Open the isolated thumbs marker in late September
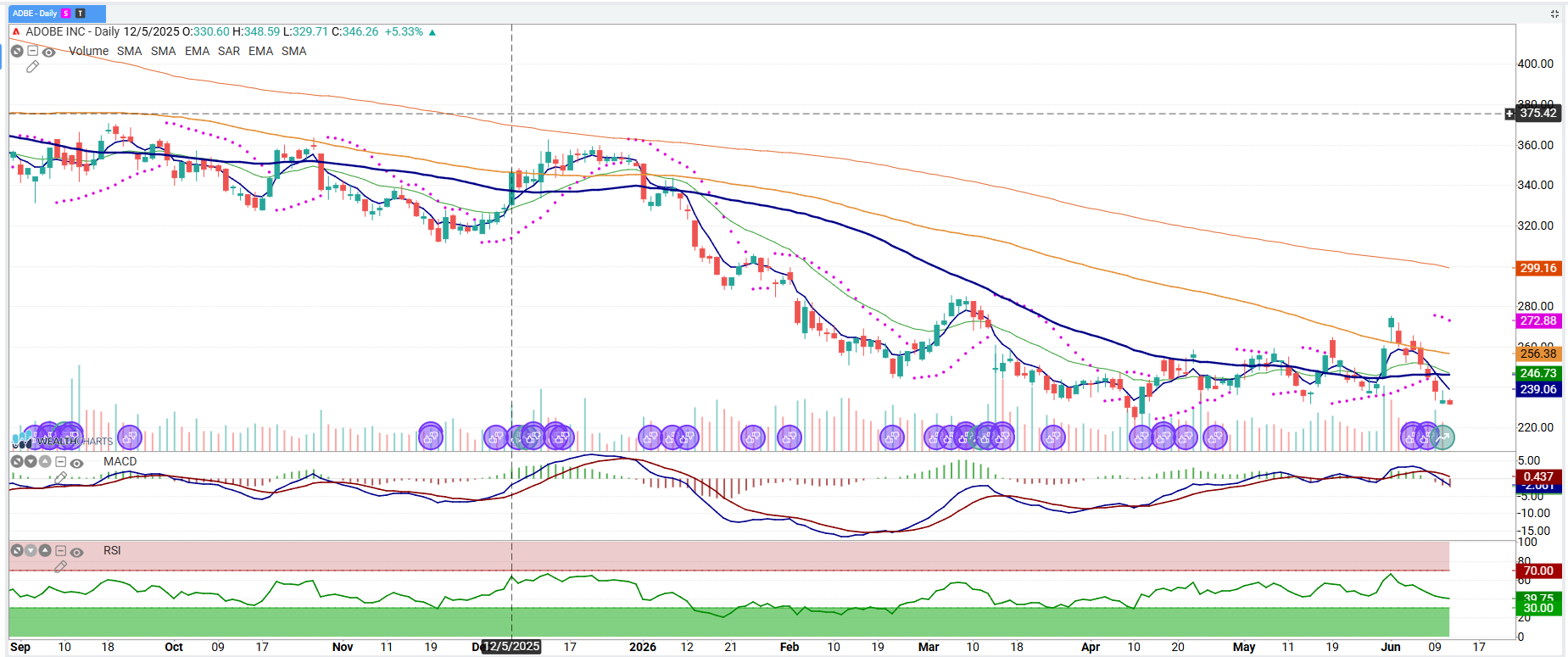This screenshot has height=657, width=1568. 130,437
